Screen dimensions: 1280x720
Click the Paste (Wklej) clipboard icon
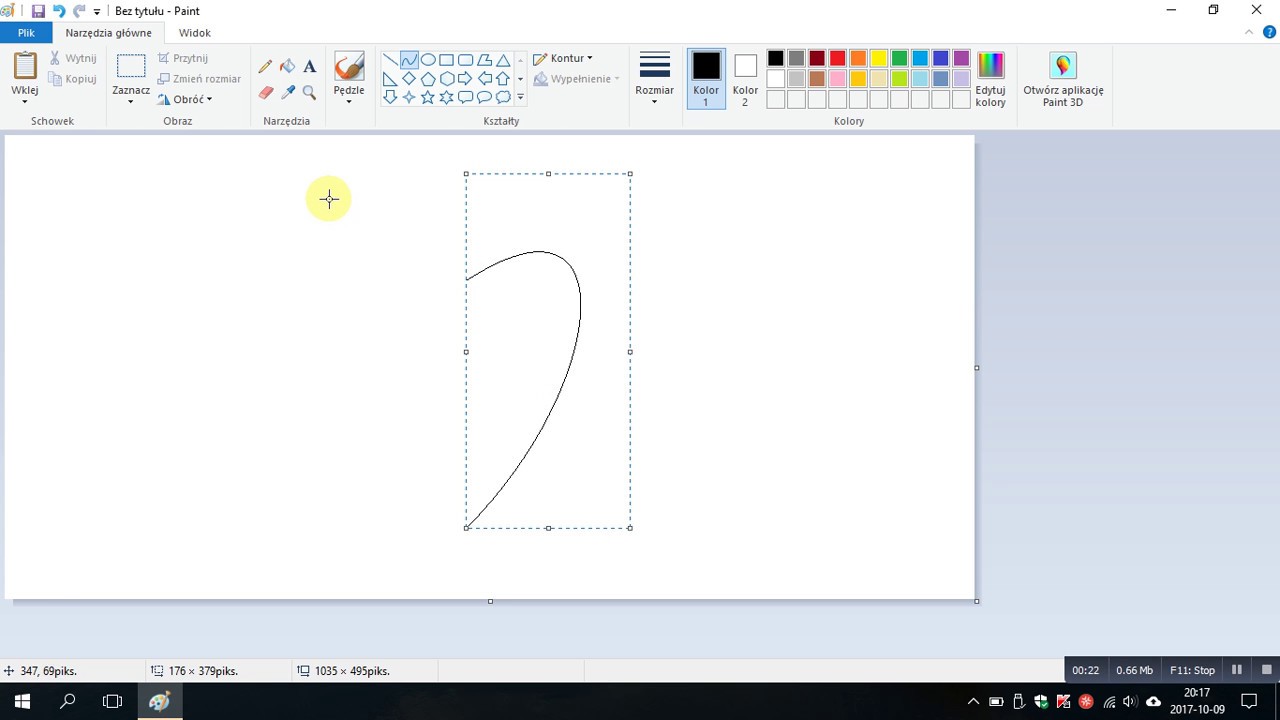point(25,66)
